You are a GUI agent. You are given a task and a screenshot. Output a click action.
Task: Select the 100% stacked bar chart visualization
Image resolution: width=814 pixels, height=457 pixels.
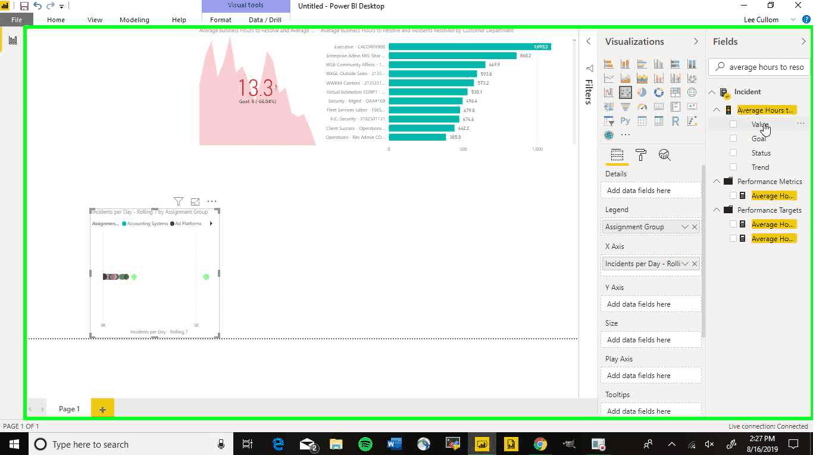pos(675,64)
